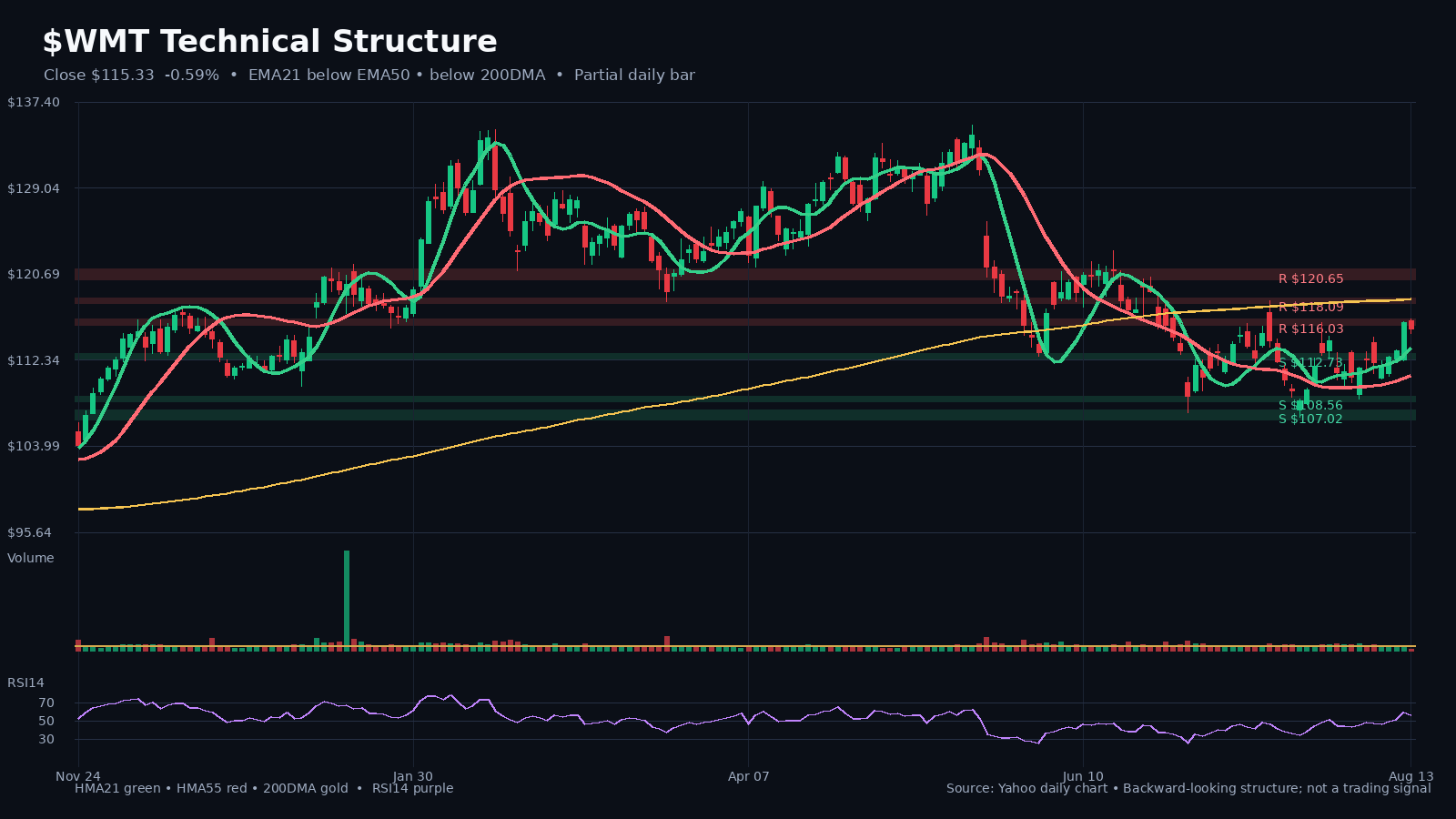Screen dimensions: 1456x819
Task: Click the "-0.59%" daily change figure
Action: [x=192, y=76]
